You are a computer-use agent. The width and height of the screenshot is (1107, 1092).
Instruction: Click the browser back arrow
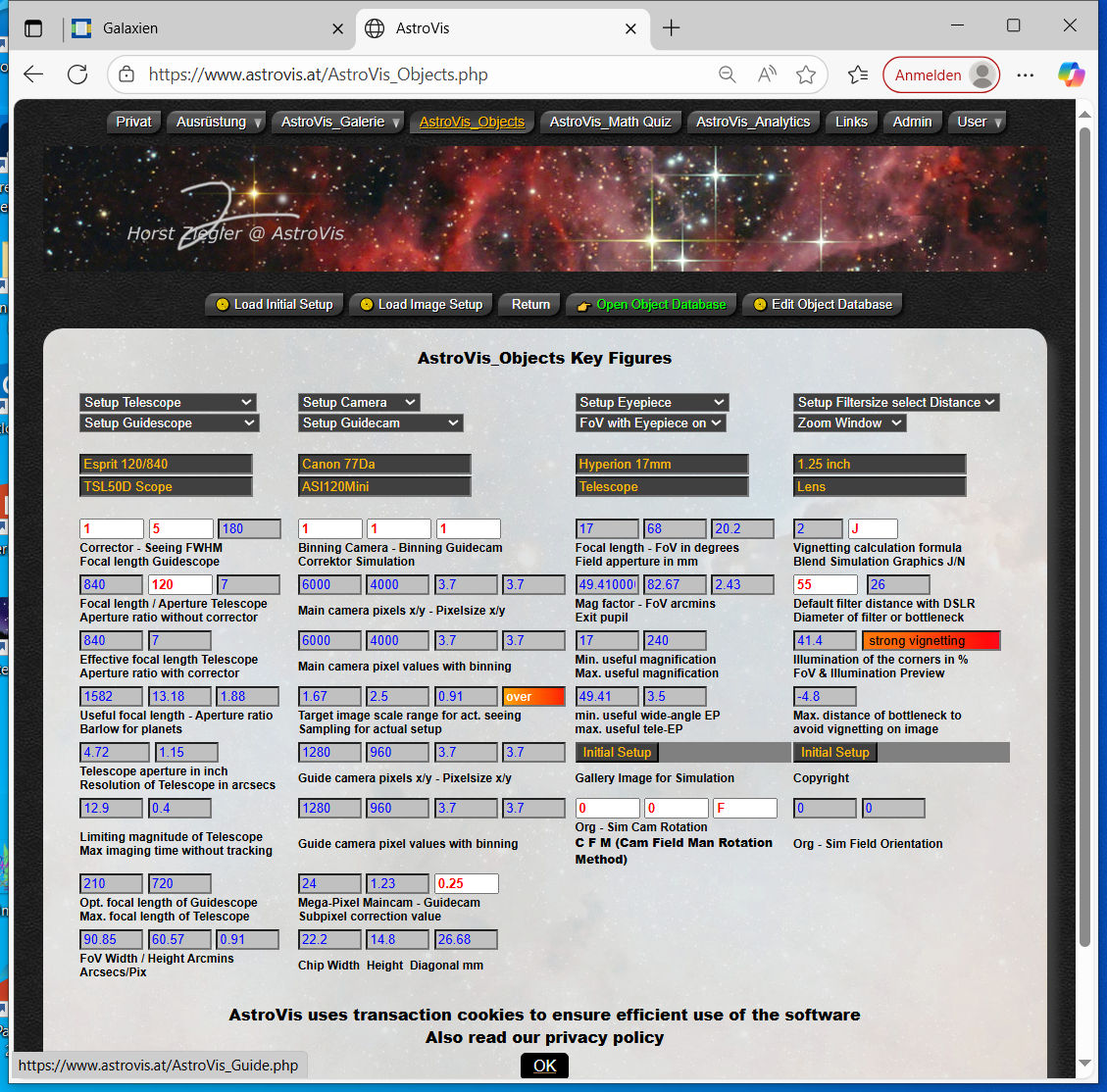click(34, 74)
